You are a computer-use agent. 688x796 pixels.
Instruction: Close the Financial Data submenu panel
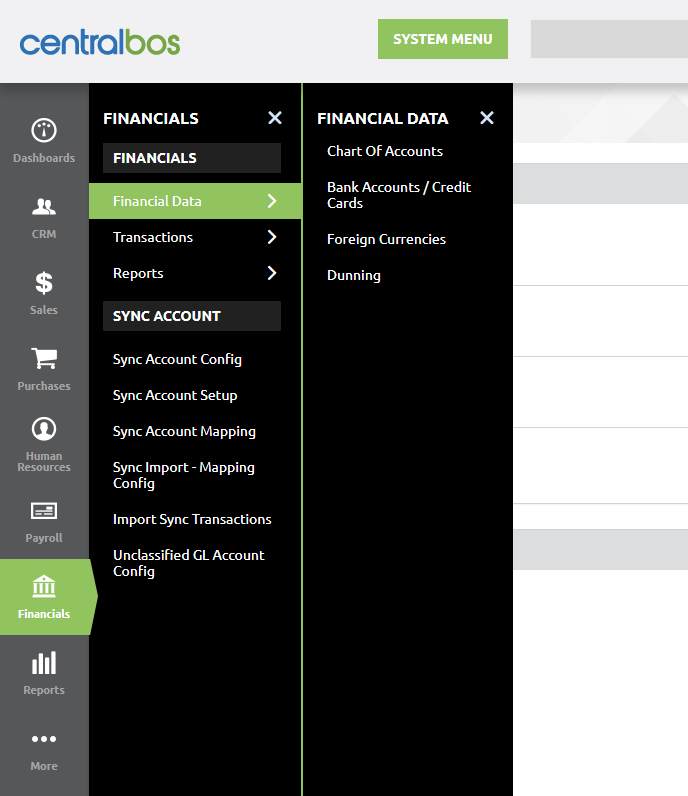coord(487,118)
